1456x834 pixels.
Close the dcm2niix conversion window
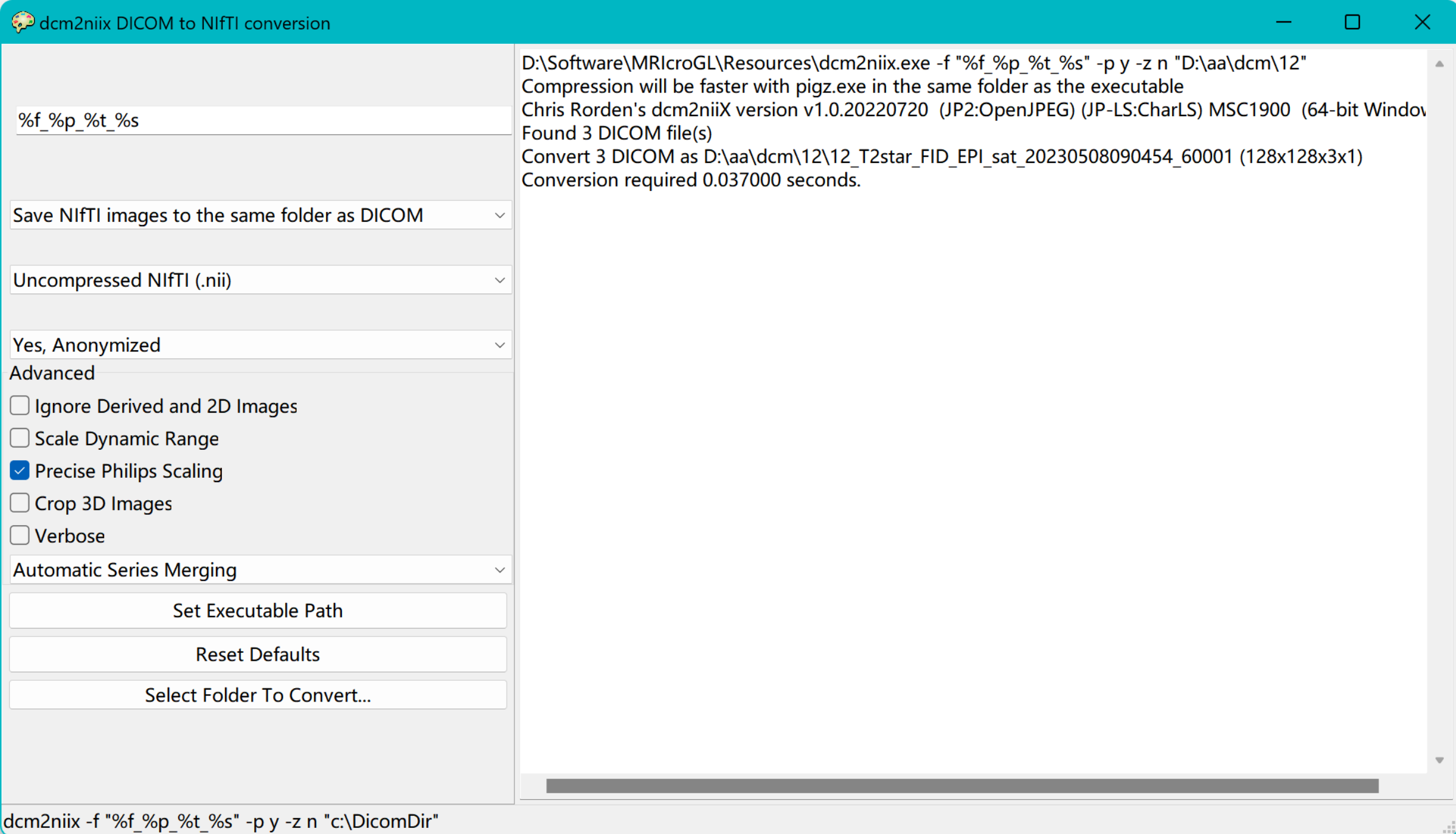(1422, 22)
